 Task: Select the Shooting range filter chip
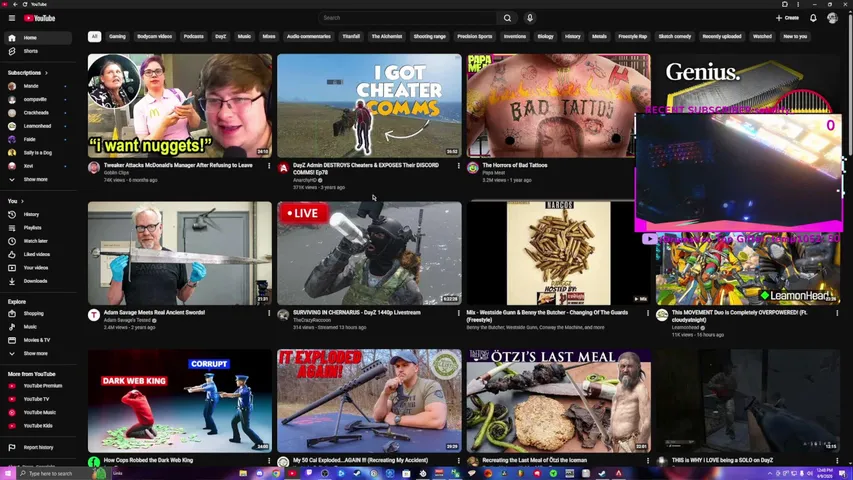point(429,36)
